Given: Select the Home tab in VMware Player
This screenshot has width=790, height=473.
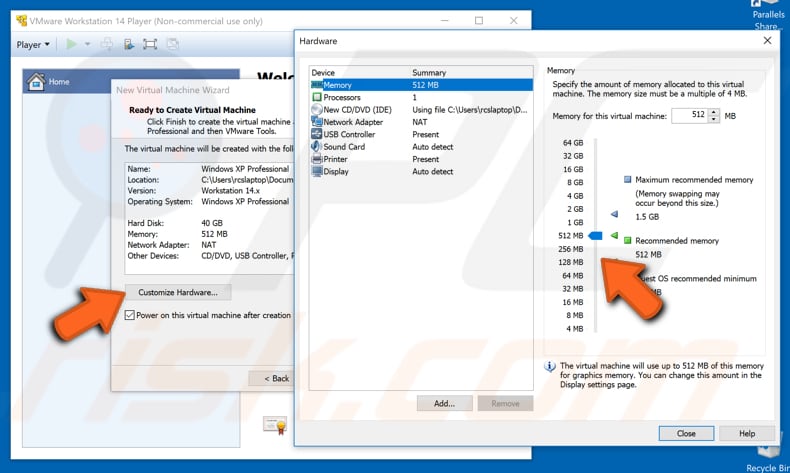Looking at the screenshot, I should coord(131,81).
